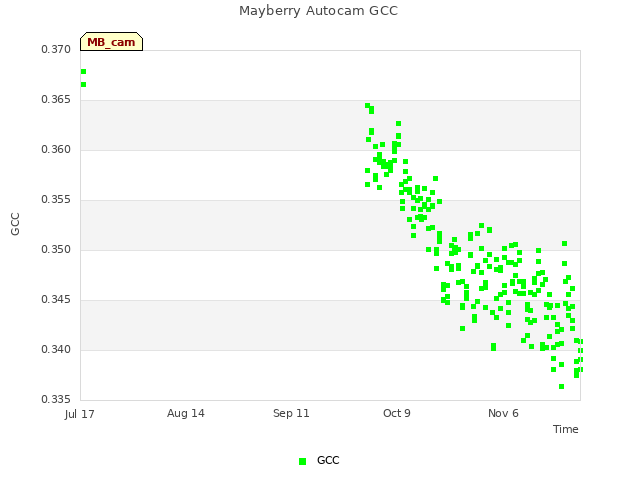Click the chart title Mayberry Autocam GCC

click(318, 11)
